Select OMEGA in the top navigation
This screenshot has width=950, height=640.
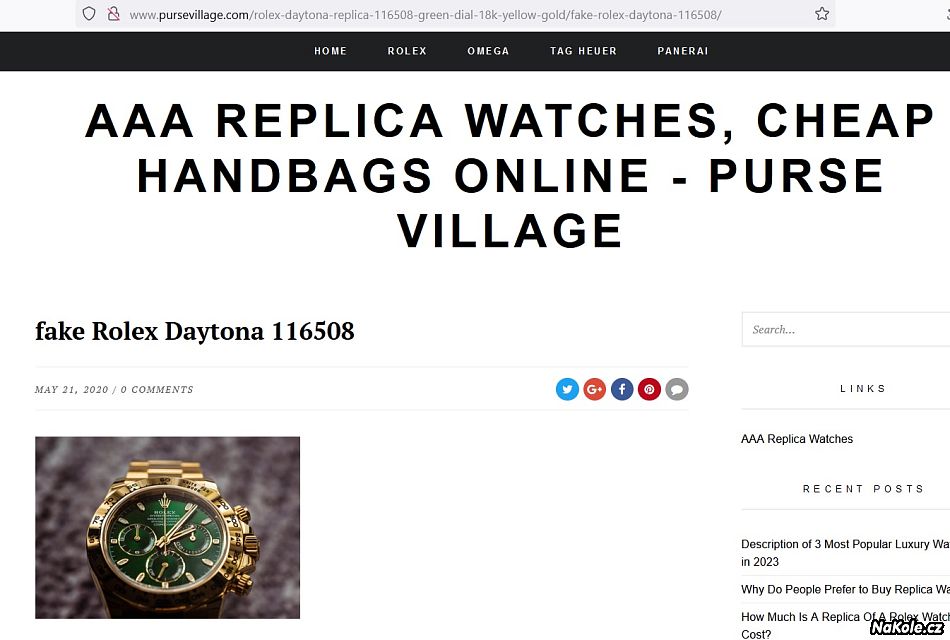[x=488, y=51]
